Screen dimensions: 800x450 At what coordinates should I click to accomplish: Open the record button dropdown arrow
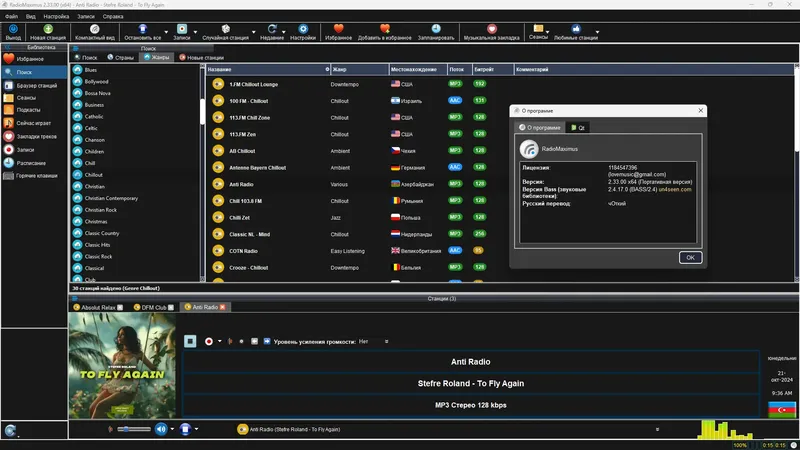219,341
